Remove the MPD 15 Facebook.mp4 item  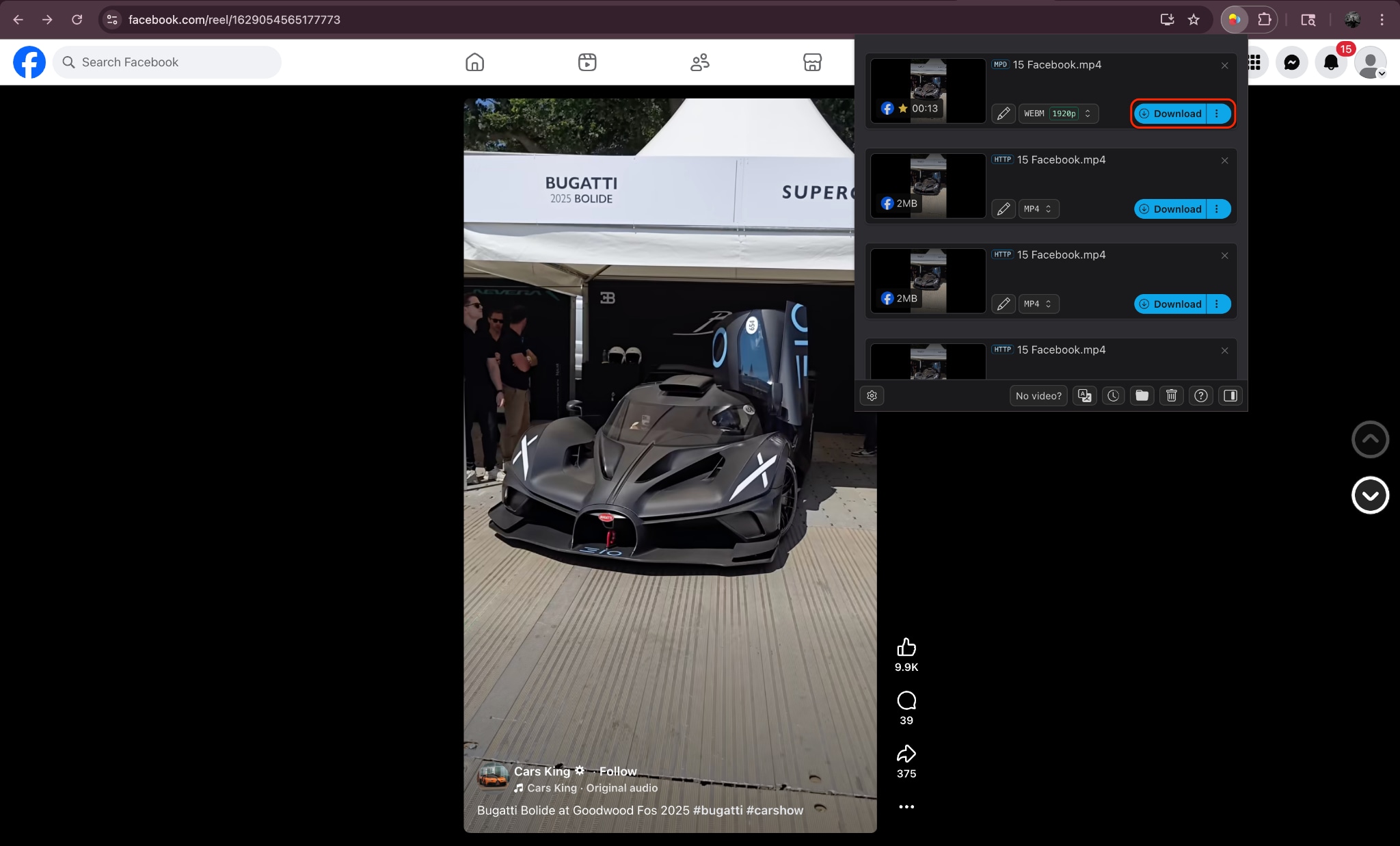click(x=1224, y=66)
